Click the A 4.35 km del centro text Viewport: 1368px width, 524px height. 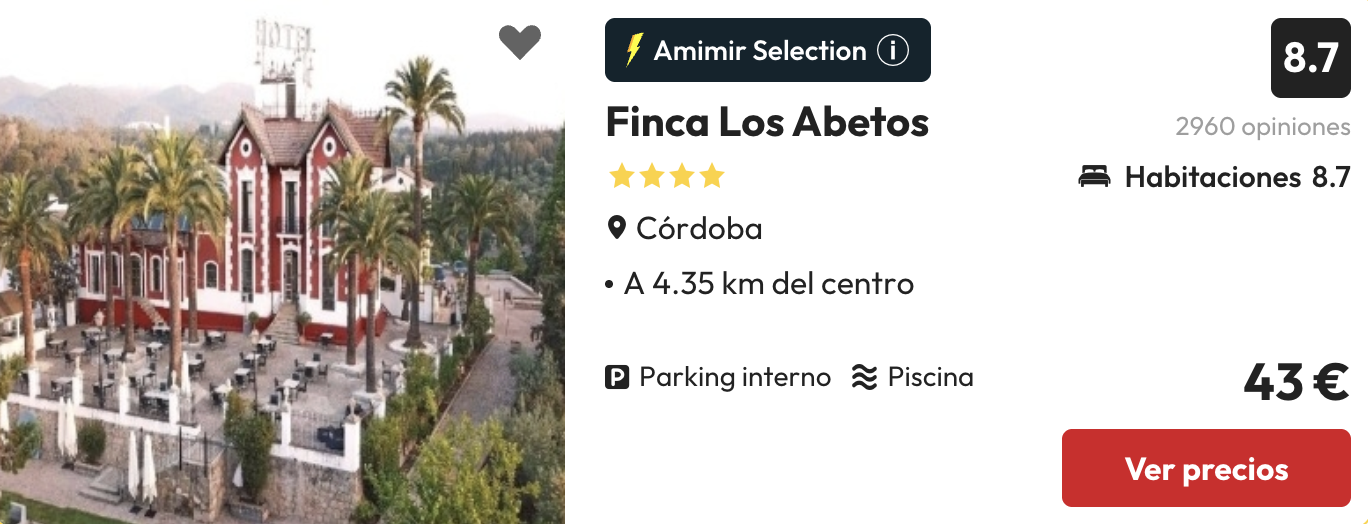[768, 284]
